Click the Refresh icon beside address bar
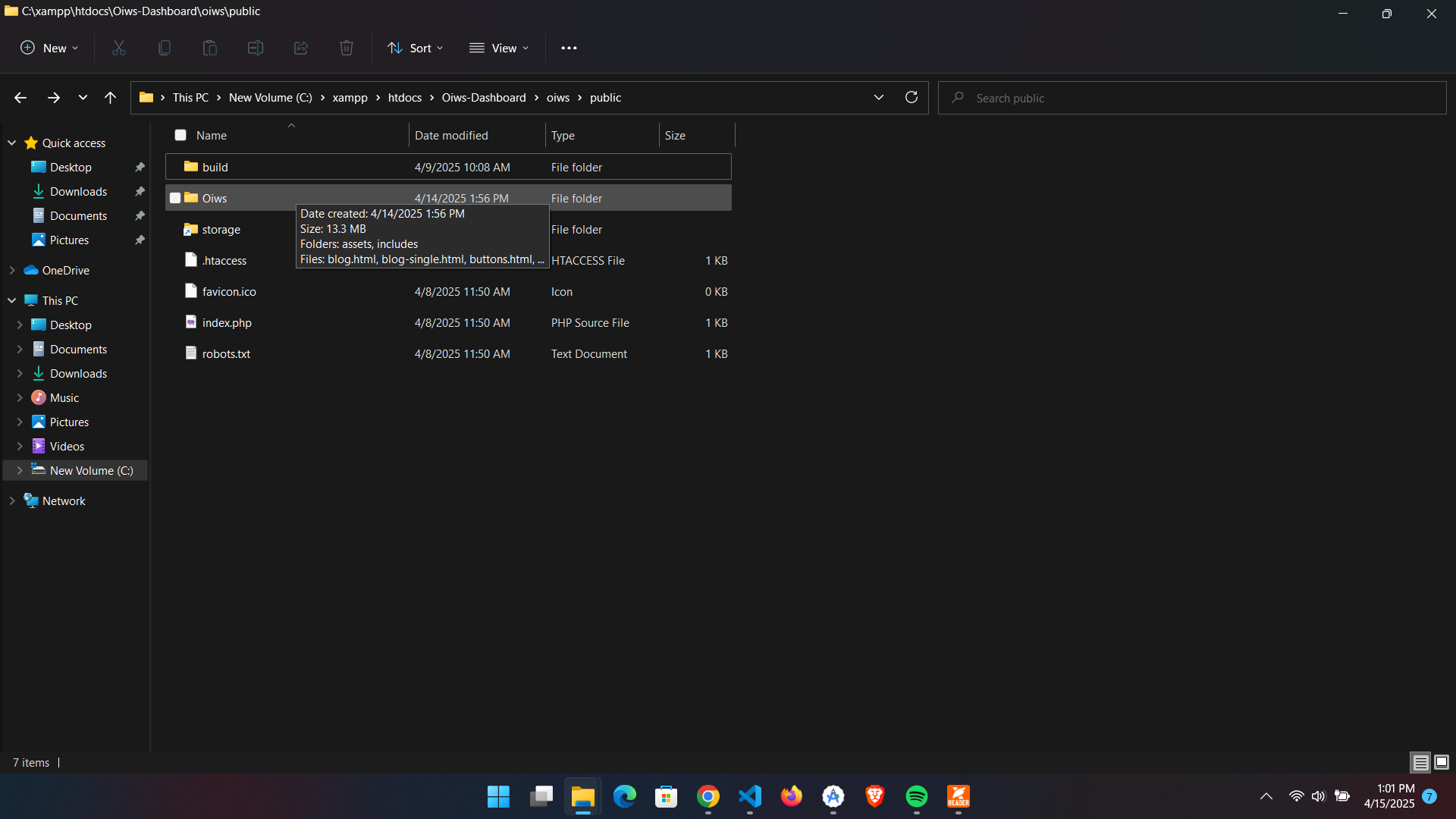The width and height of the screenshot is (1456, 819). [x=912, y=97]
